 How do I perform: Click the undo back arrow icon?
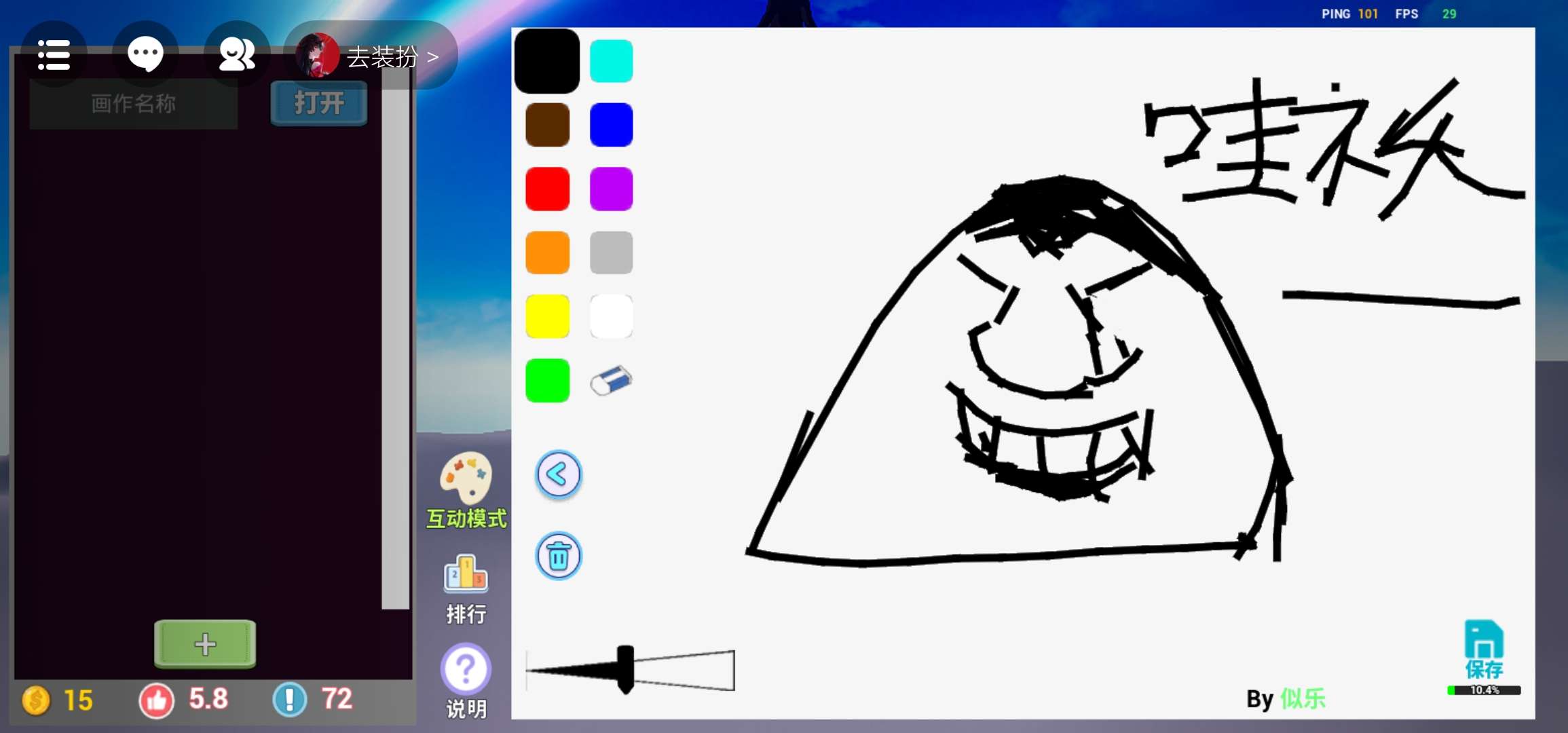tap(558, 474)
